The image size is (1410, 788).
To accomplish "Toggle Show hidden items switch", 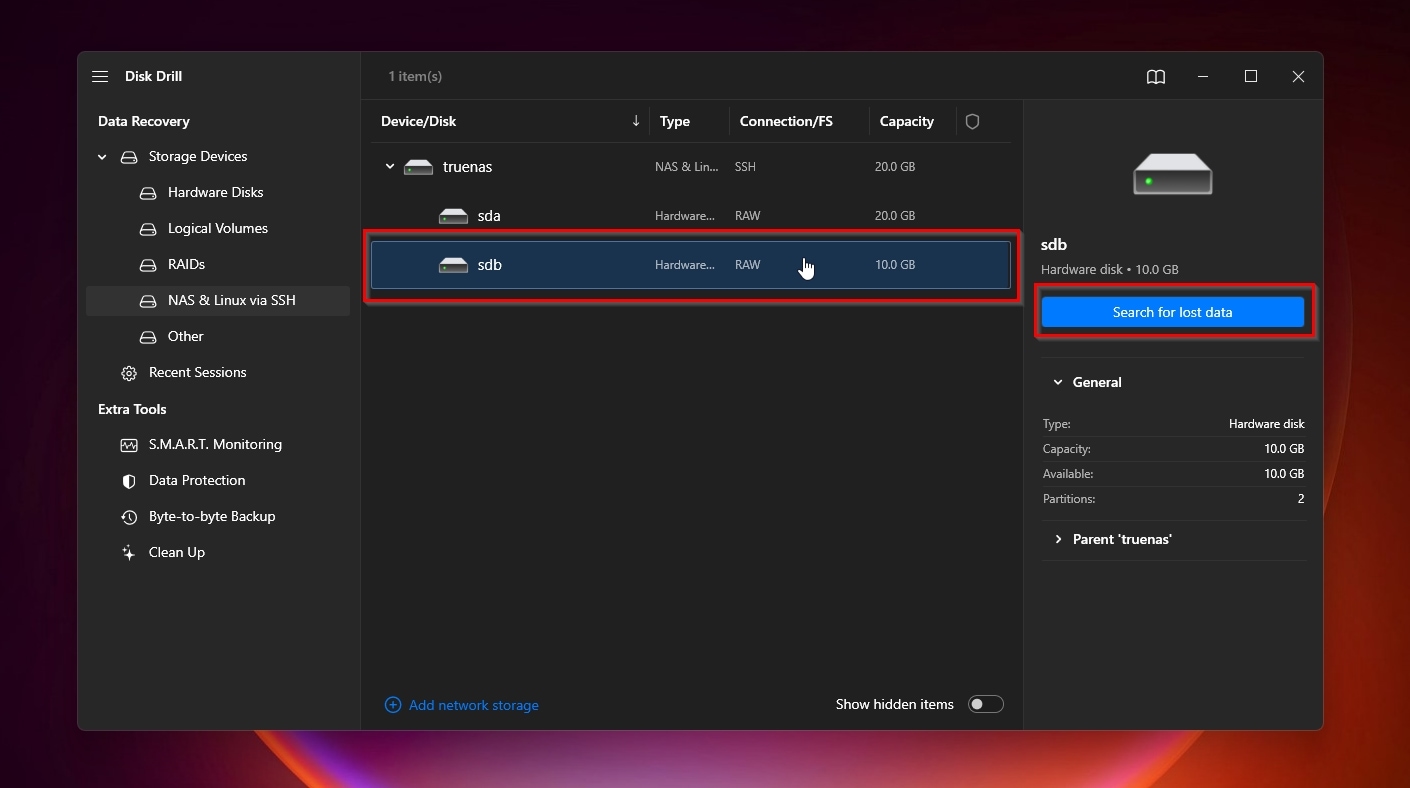I will tap(985, 704).
